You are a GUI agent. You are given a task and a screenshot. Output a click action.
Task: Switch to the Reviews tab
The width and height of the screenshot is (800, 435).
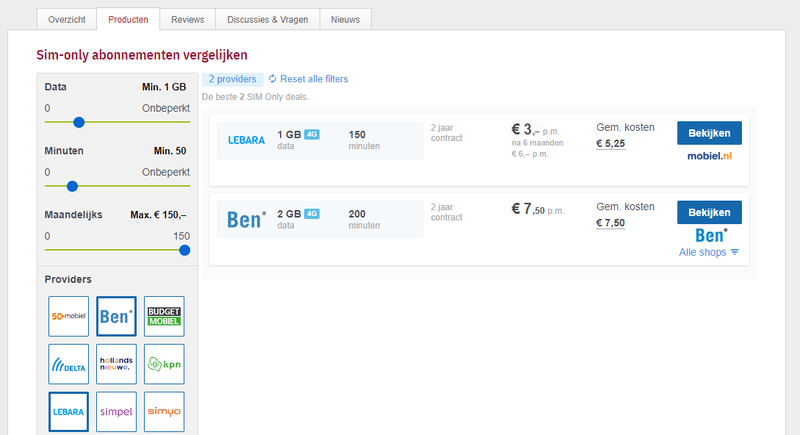[x=188, y=19]
